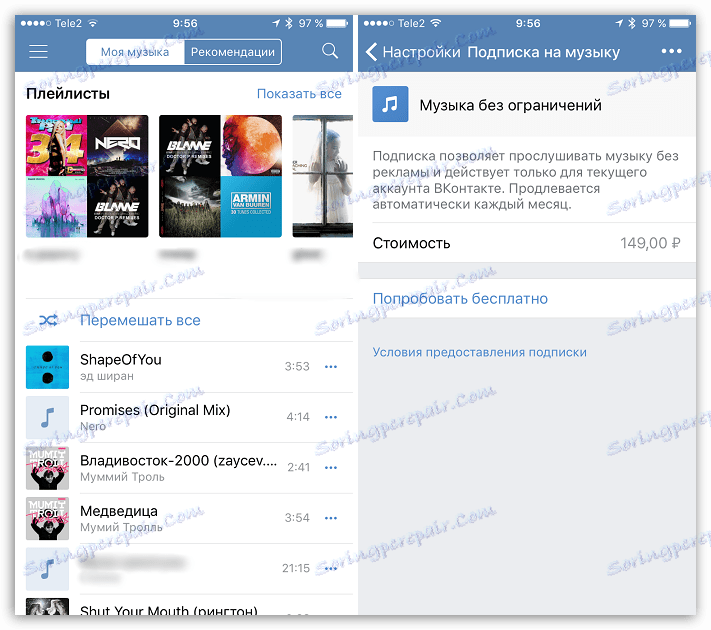
Task: Tap the Медведица album cover
Action: coord(47,518)
